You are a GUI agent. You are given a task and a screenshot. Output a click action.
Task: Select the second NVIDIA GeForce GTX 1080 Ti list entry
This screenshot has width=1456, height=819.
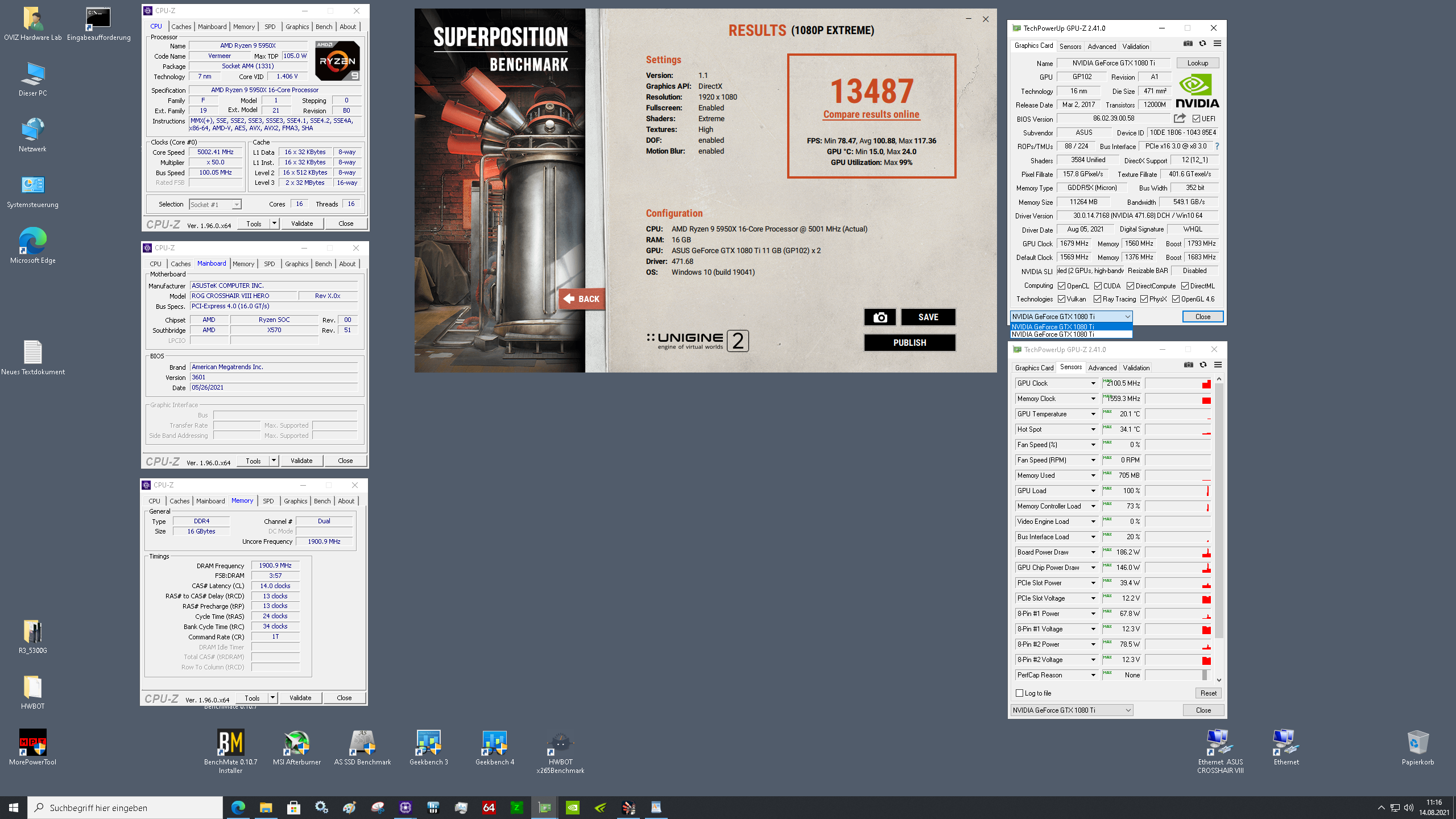(1071, 334)
